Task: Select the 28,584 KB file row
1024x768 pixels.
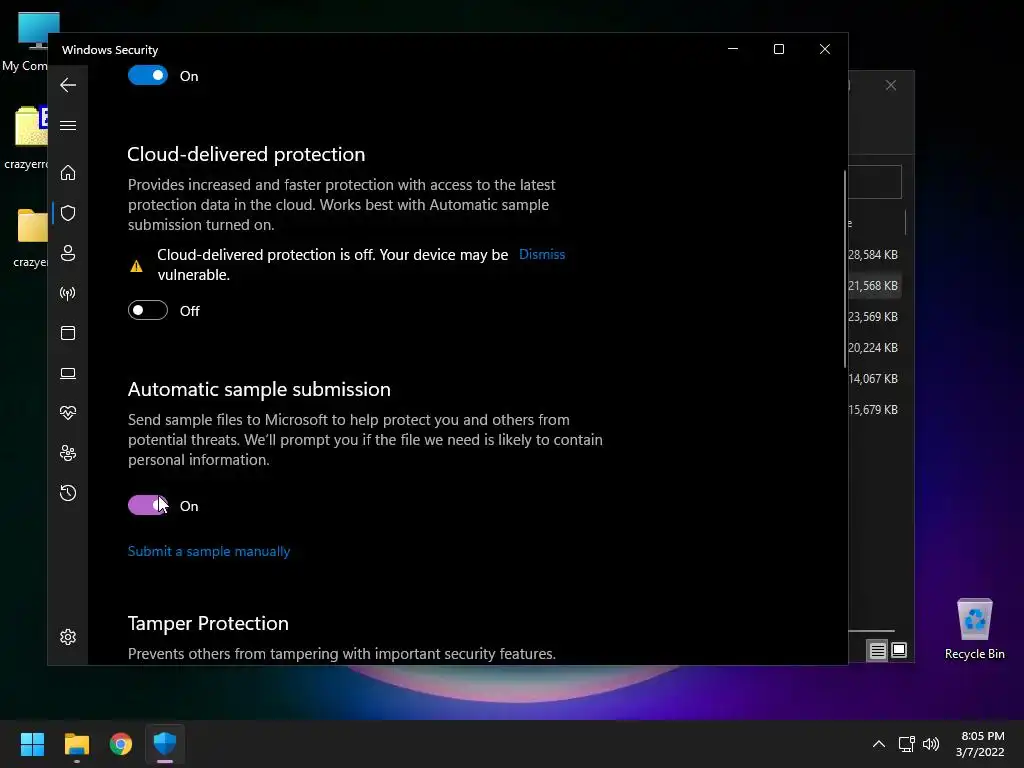Action: pos(875,255)
